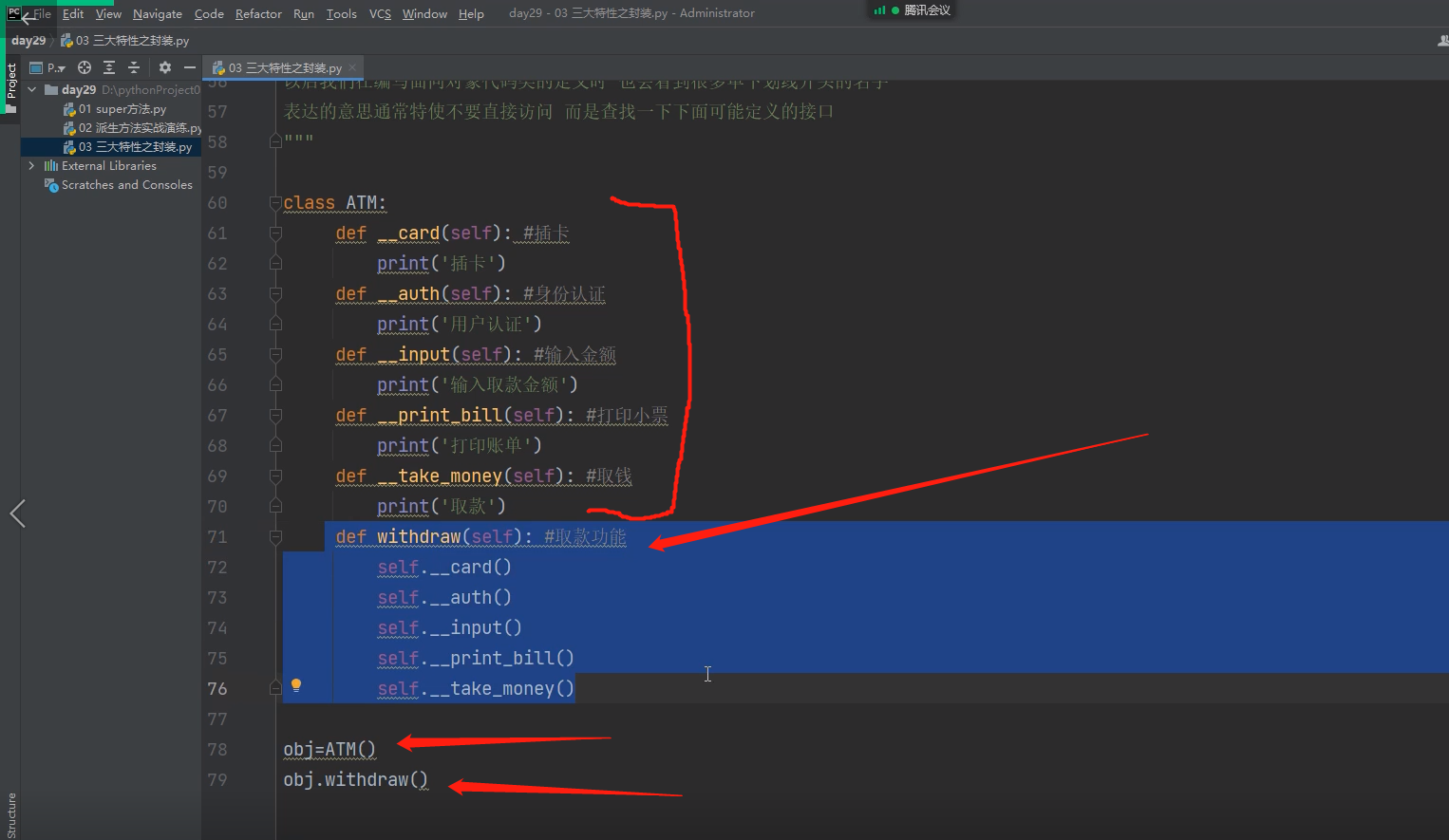Click print('取款') on line 70
1449x840 pixels.
tap(442, 507)
